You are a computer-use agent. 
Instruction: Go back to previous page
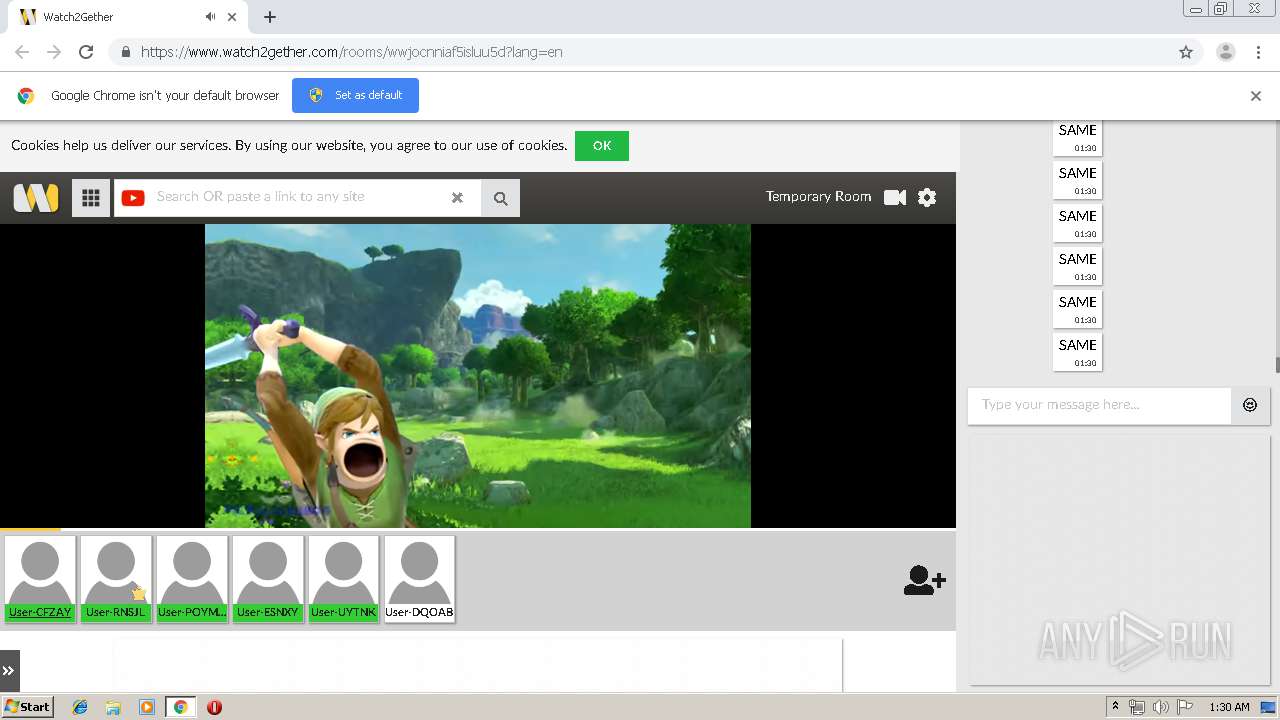[x=22, y=52]
